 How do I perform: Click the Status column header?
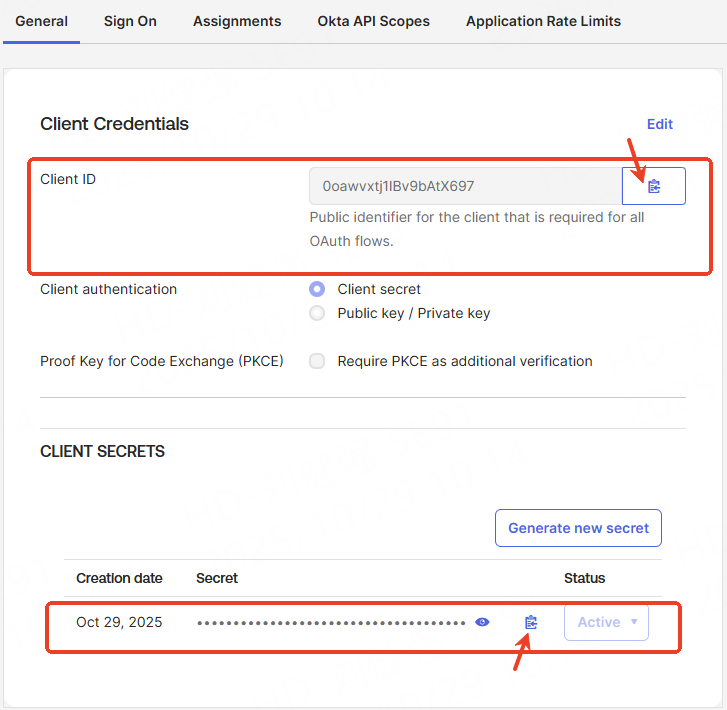pyautogui.click(x=584, y=578)
